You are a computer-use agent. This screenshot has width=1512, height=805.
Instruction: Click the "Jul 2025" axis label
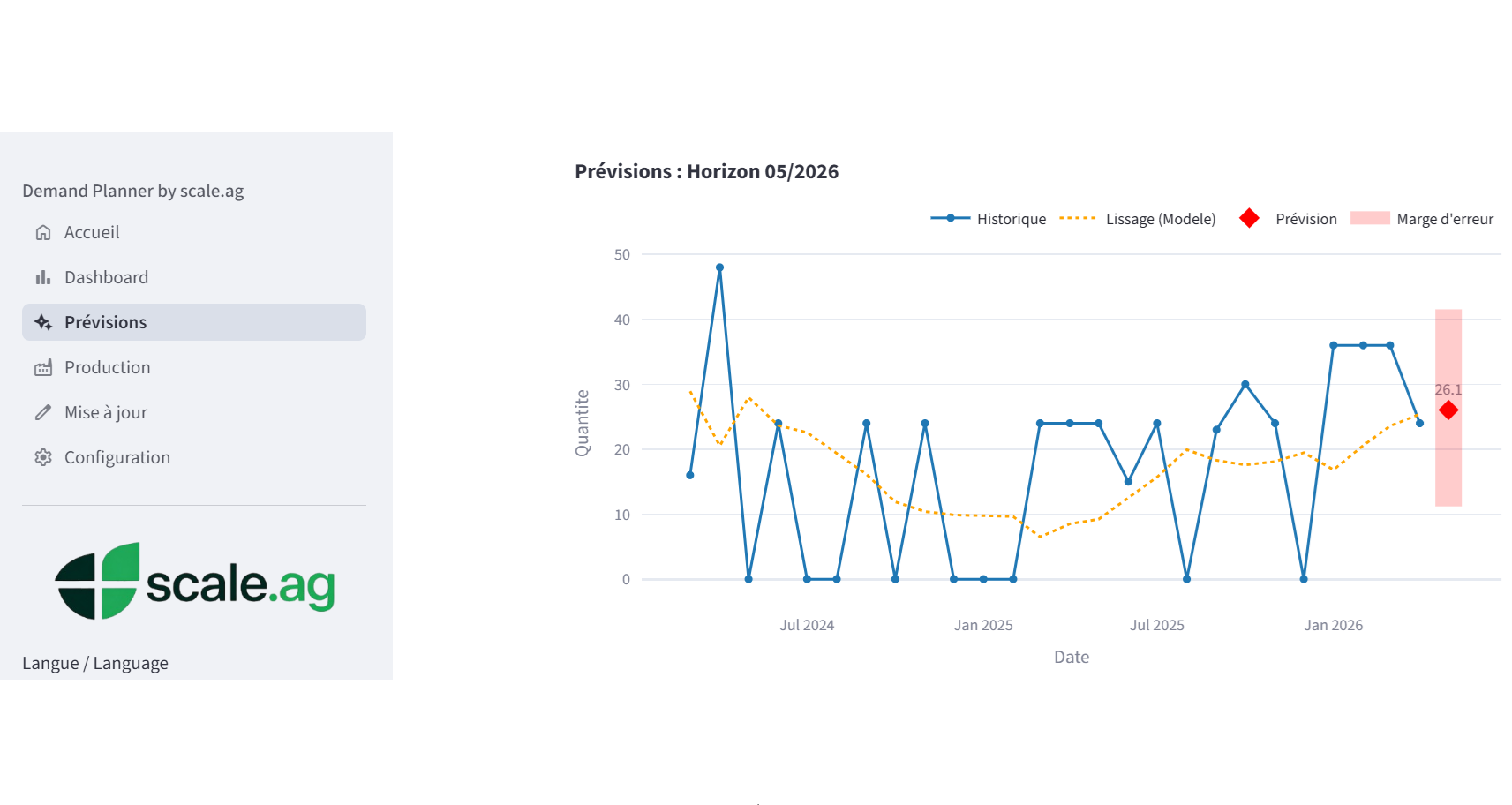point(1157,625)
